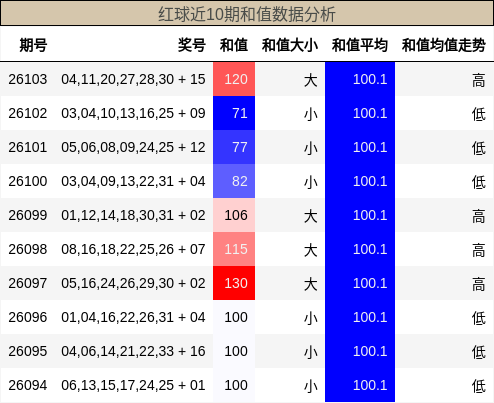Click the pink sum cell 106
Image resolution: width=494 pixels, height=403 pixels.
[234, 215]
